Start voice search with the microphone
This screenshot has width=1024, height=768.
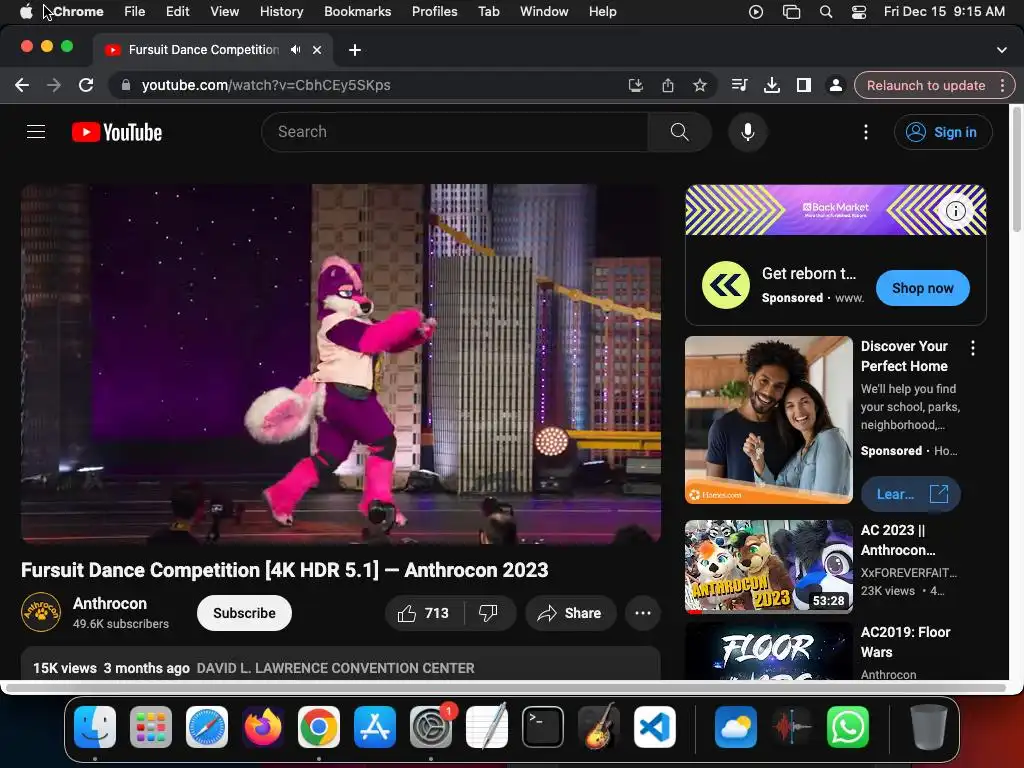[x=748, y=132]
